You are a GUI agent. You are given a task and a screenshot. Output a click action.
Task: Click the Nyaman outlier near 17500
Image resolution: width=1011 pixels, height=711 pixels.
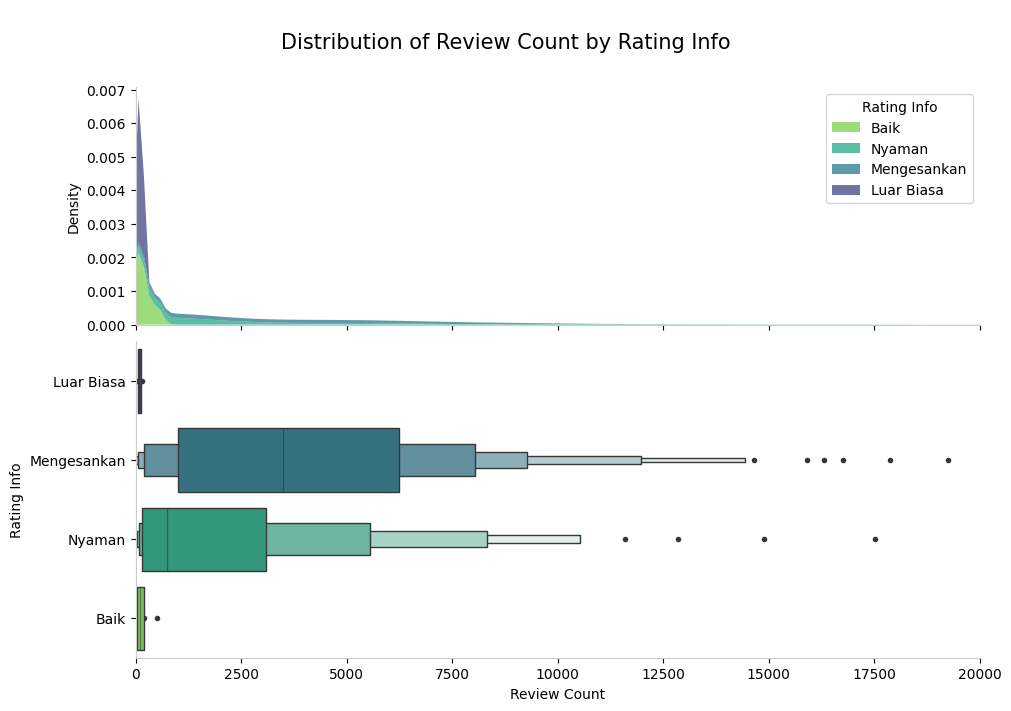[875, 539]
